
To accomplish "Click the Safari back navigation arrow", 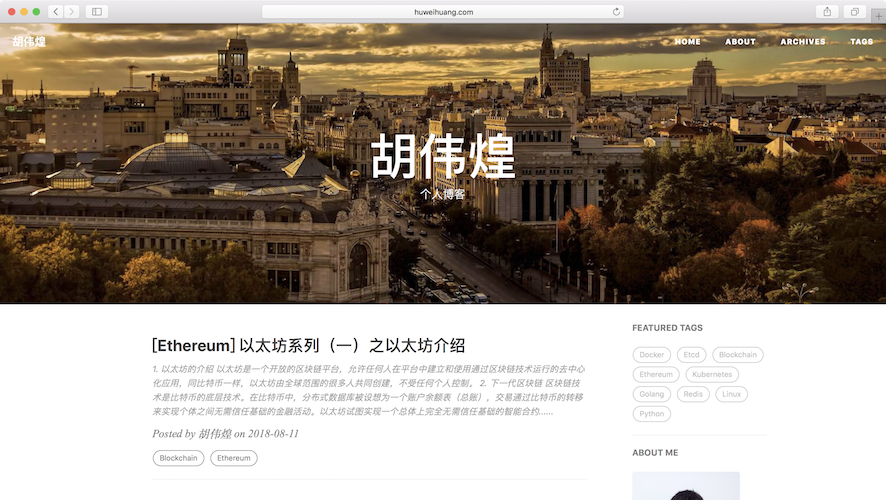I will pyautogui.click(x=55, y=12).
